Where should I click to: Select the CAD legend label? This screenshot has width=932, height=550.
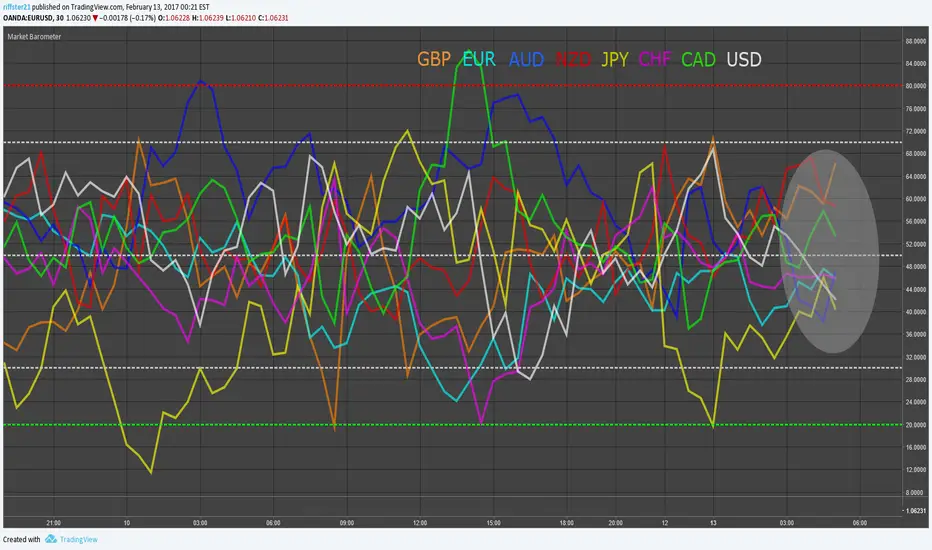click(698, 59)
